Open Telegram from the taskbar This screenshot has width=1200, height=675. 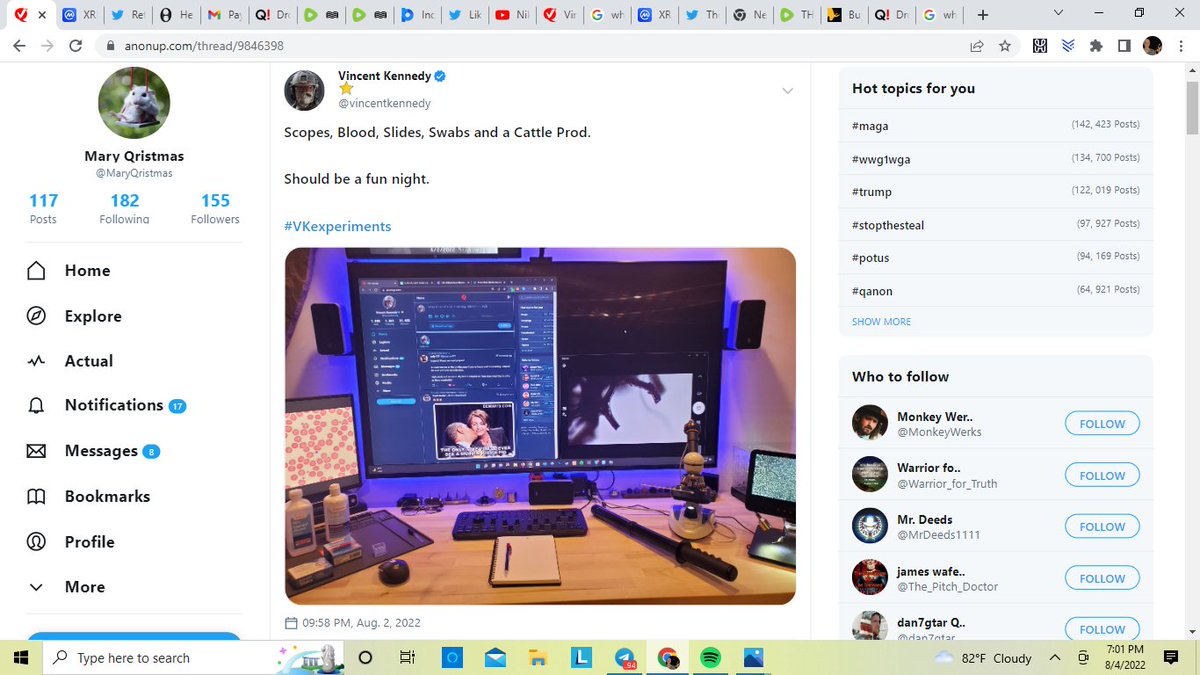[624, 657]
